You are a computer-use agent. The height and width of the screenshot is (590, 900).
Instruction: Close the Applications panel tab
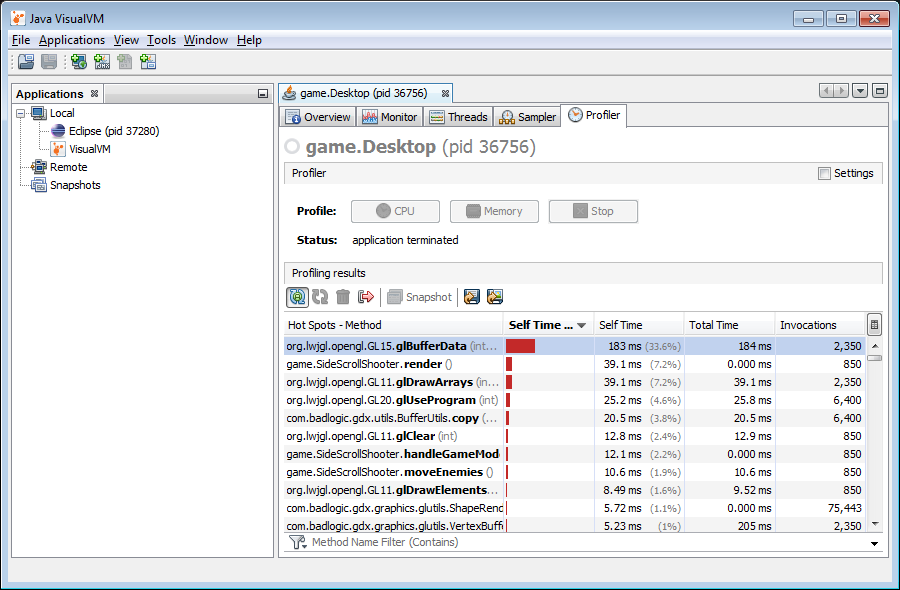[x=94, y=94]
